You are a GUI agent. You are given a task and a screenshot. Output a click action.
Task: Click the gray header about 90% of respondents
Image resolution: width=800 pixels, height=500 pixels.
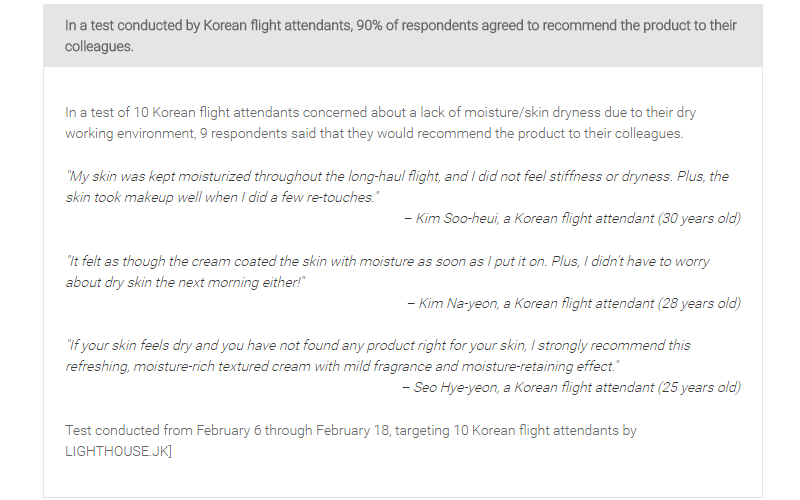[400, 35]
